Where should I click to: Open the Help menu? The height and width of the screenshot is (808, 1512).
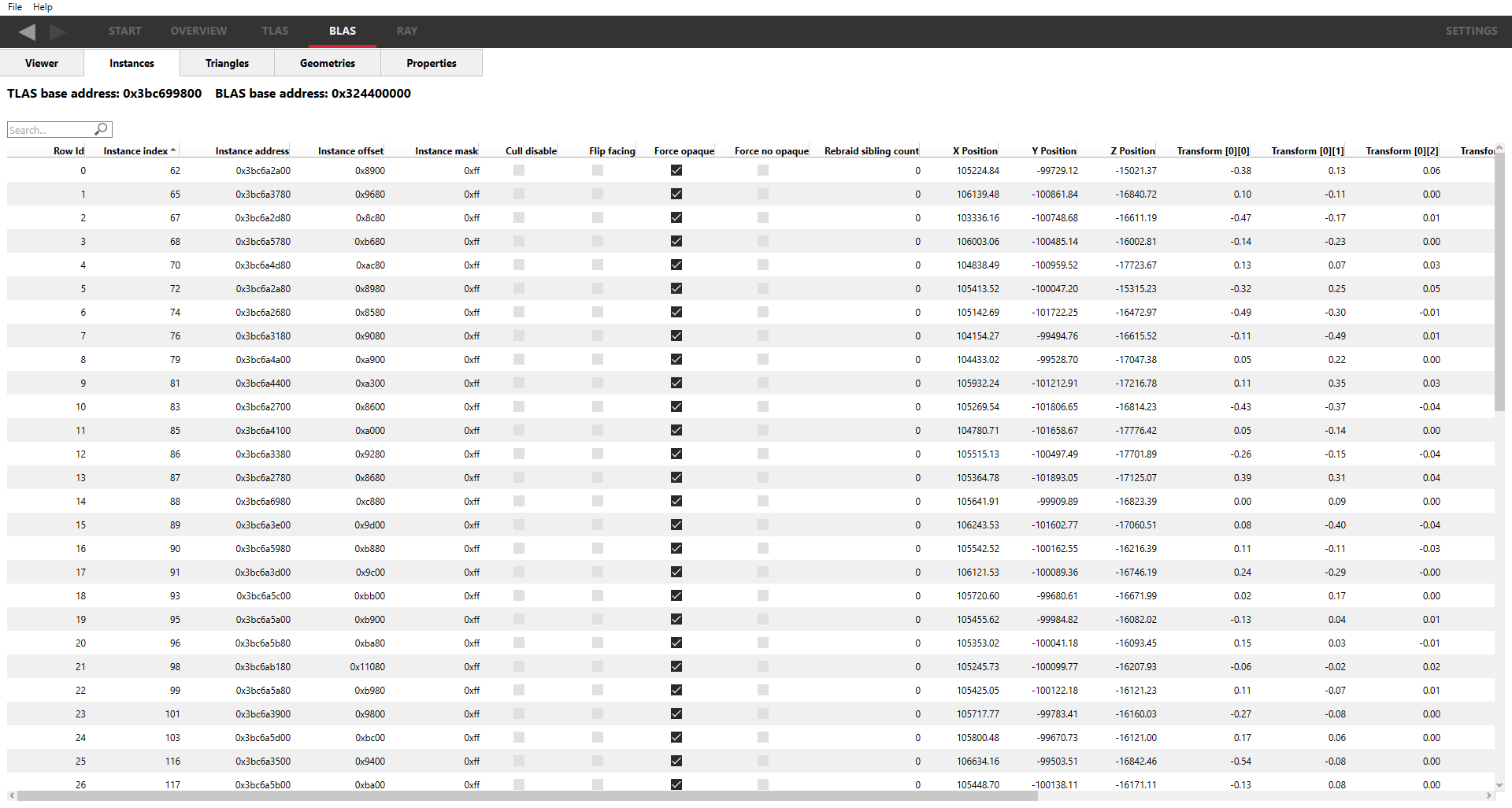pyautogui.click(x=43, y=7)
